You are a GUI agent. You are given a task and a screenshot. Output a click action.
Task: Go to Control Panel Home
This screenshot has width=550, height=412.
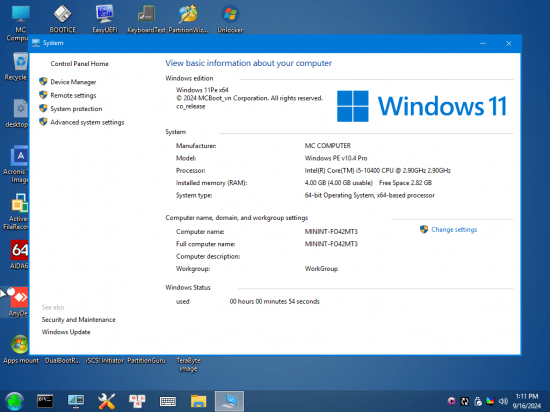(x=79, y=63)
